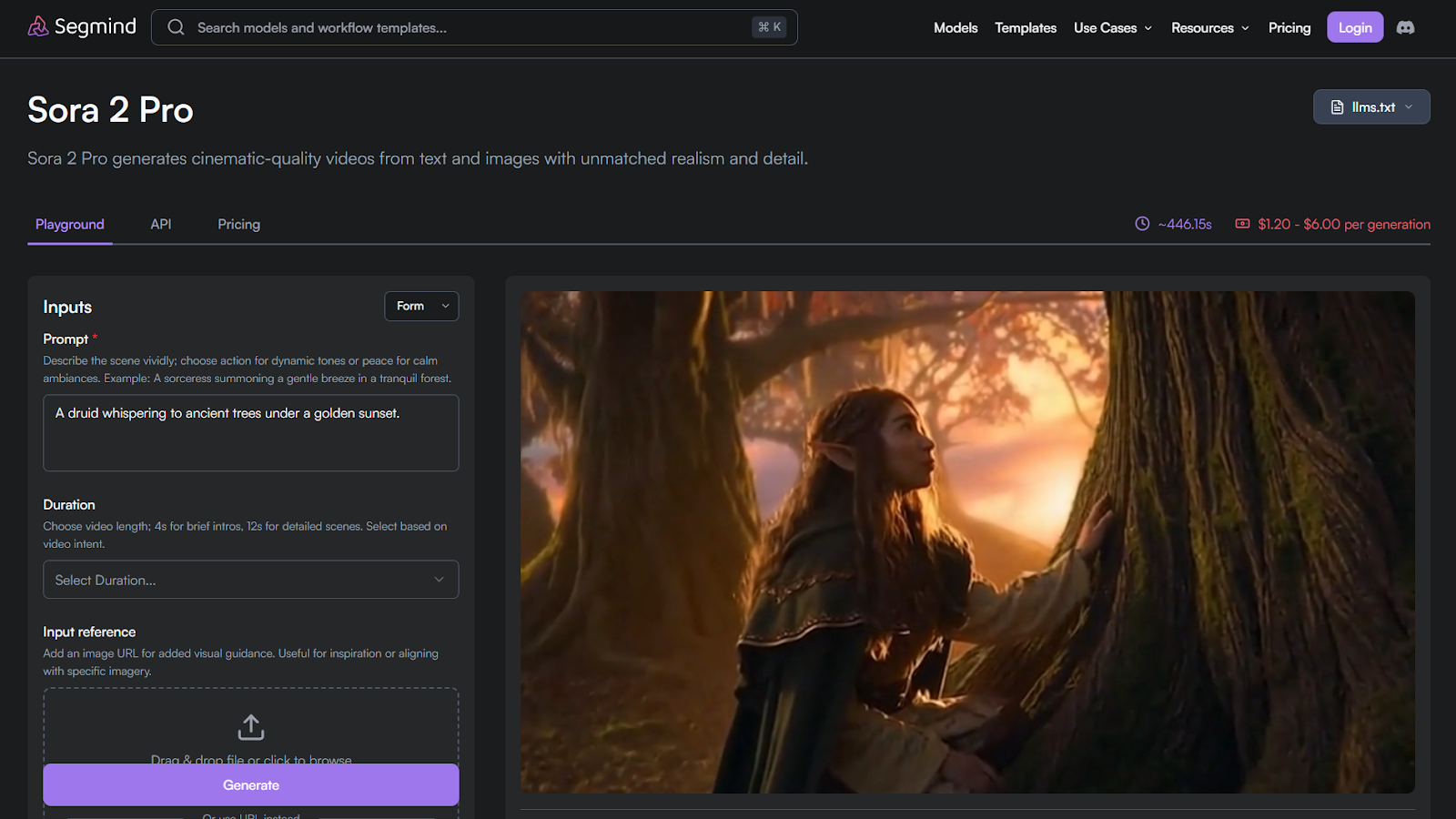Click the Segmind brand name link
1456x819 pixels.
point(96,26)
